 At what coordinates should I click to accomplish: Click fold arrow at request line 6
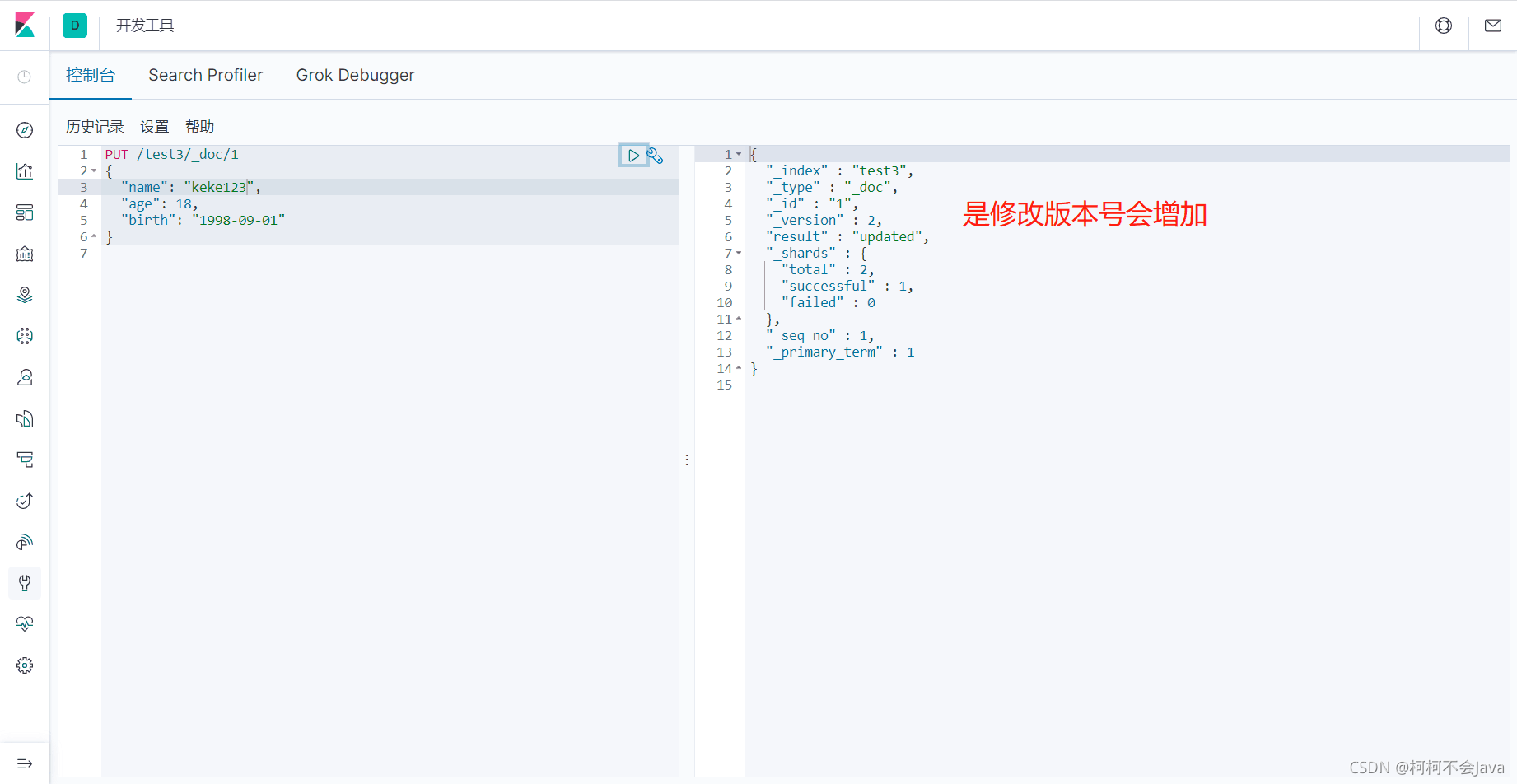tap(94, 236)
